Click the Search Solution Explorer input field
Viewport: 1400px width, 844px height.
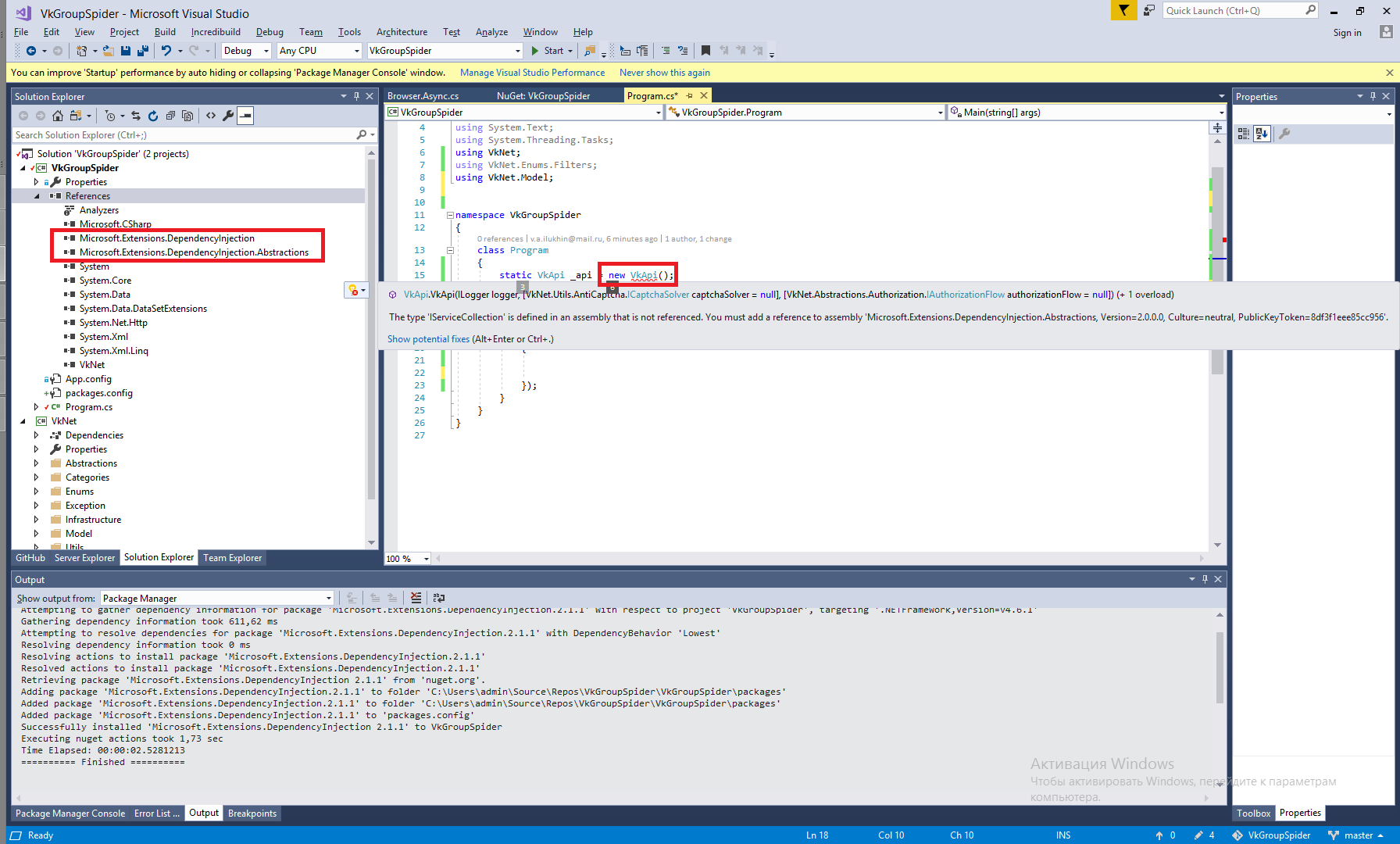pyautogui.click(x=183, y=135)
